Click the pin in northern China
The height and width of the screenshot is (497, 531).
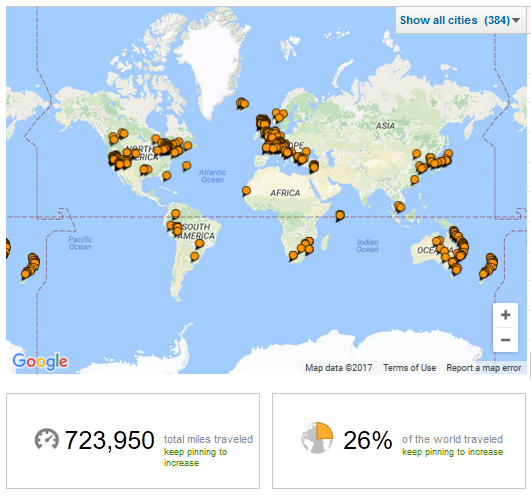(416, 154)
